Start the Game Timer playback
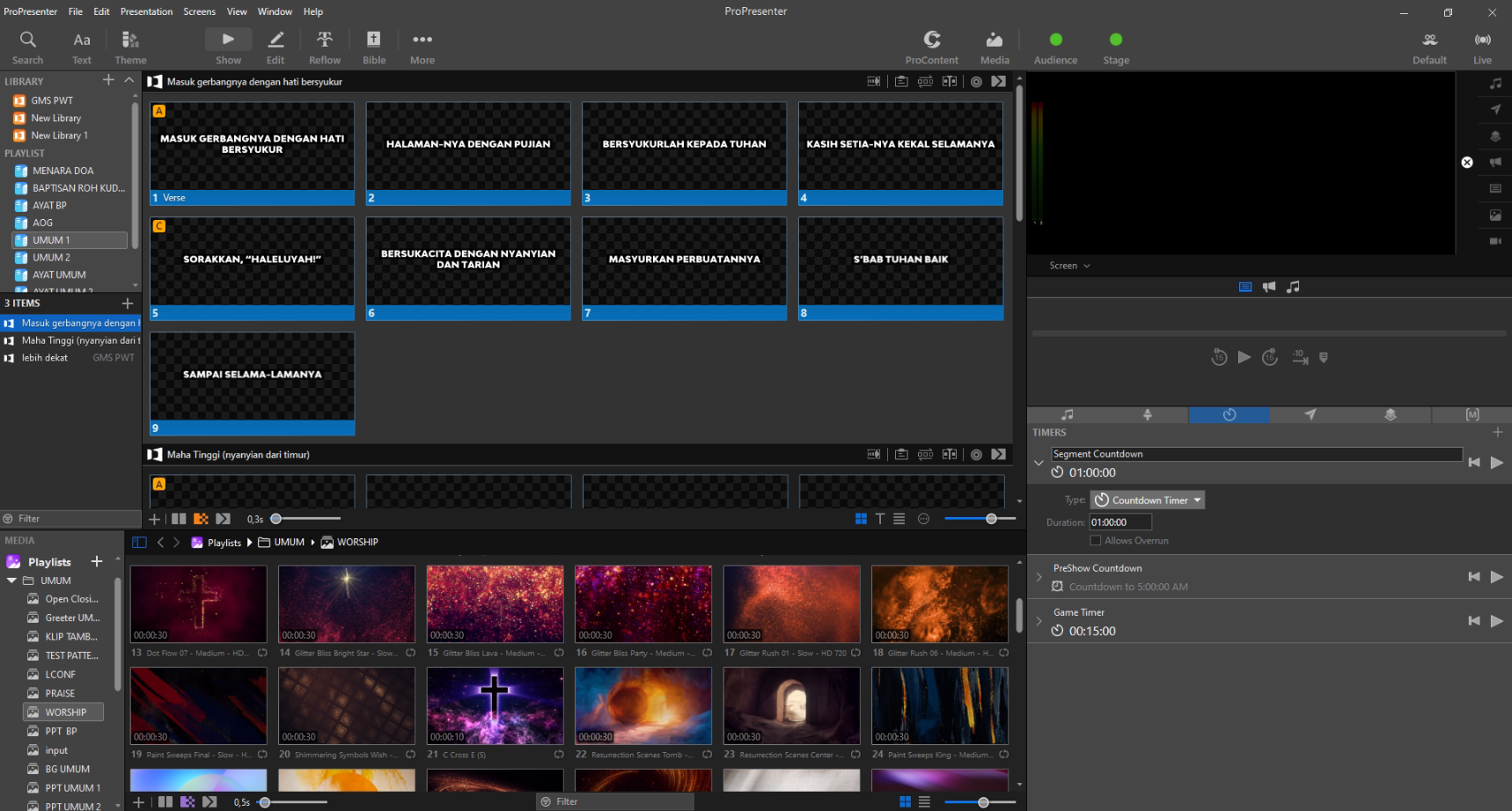The image size is (1512, 811). tap(1496, 621)
